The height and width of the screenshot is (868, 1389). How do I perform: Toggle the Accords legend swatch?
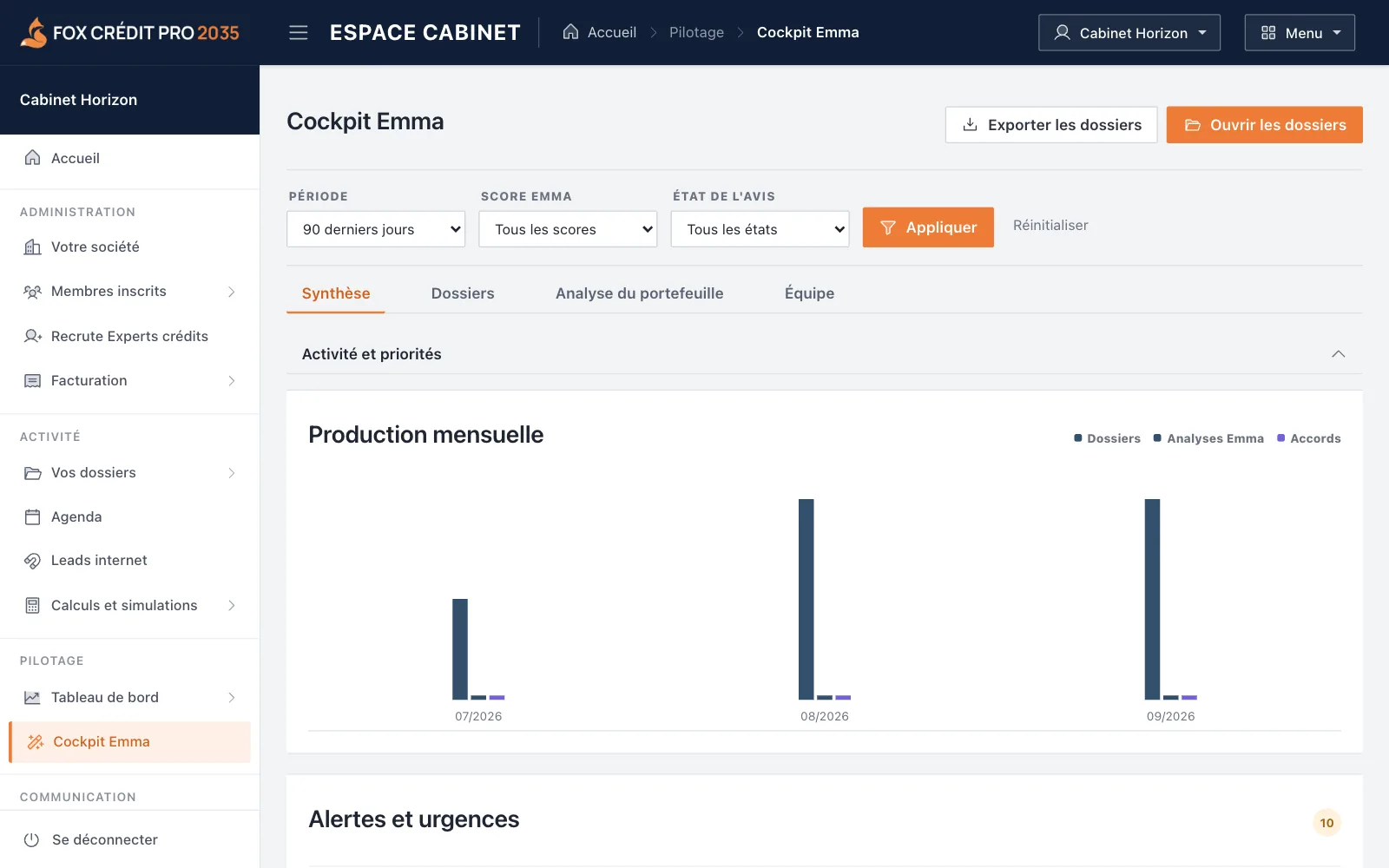click(1281, 438)
